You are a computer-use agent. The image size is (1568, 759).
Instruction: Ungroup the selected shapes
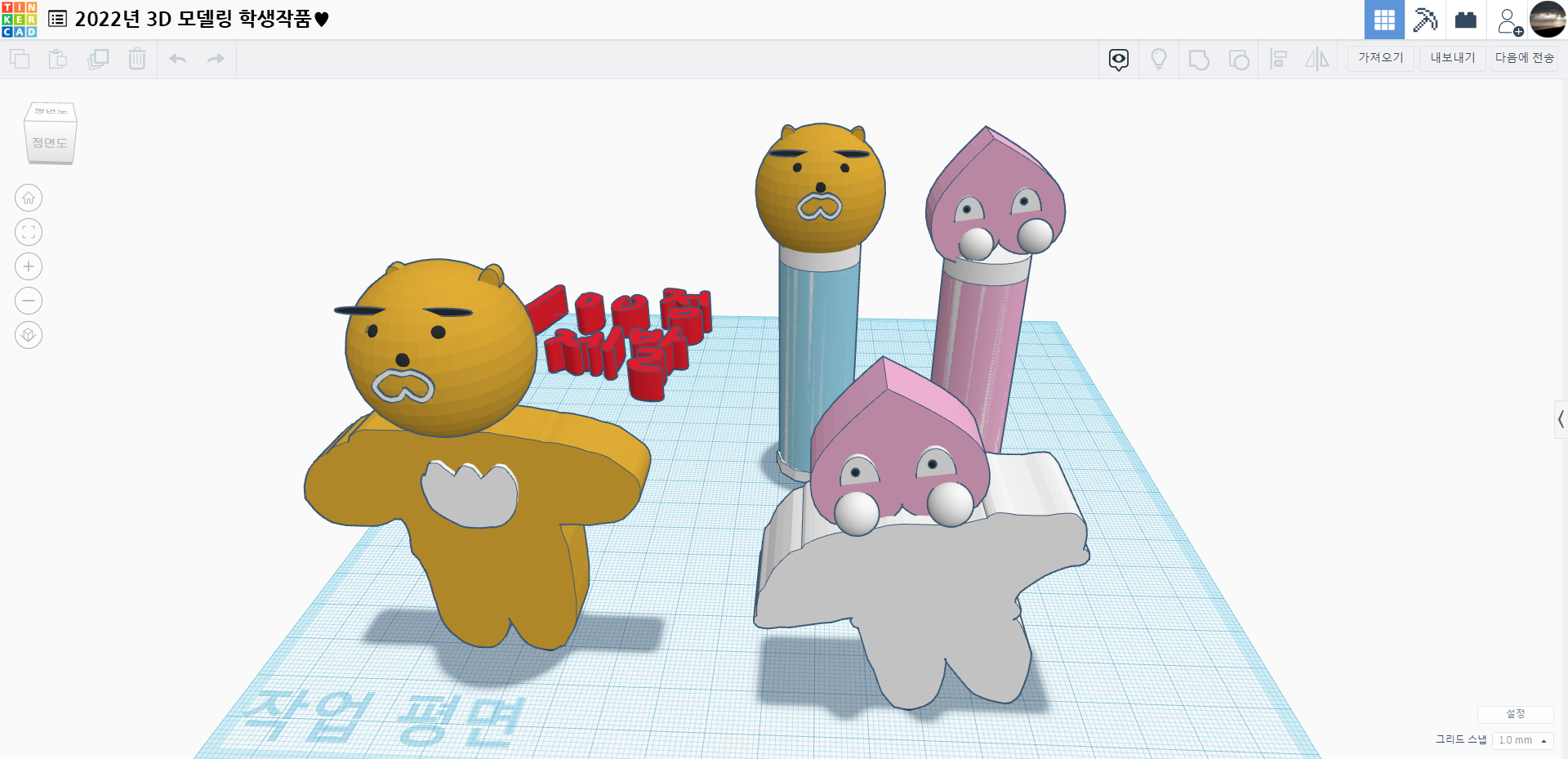[1239, 60]
